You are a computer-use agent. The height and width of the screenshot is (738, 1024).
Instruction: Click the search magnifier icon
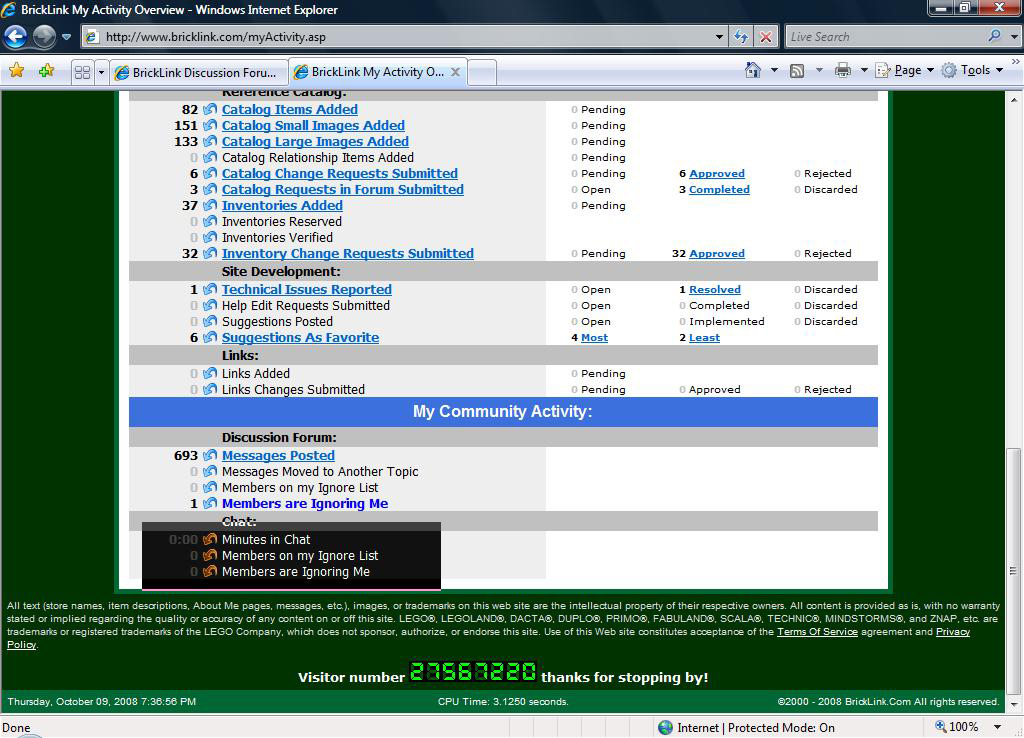(995, 37)
